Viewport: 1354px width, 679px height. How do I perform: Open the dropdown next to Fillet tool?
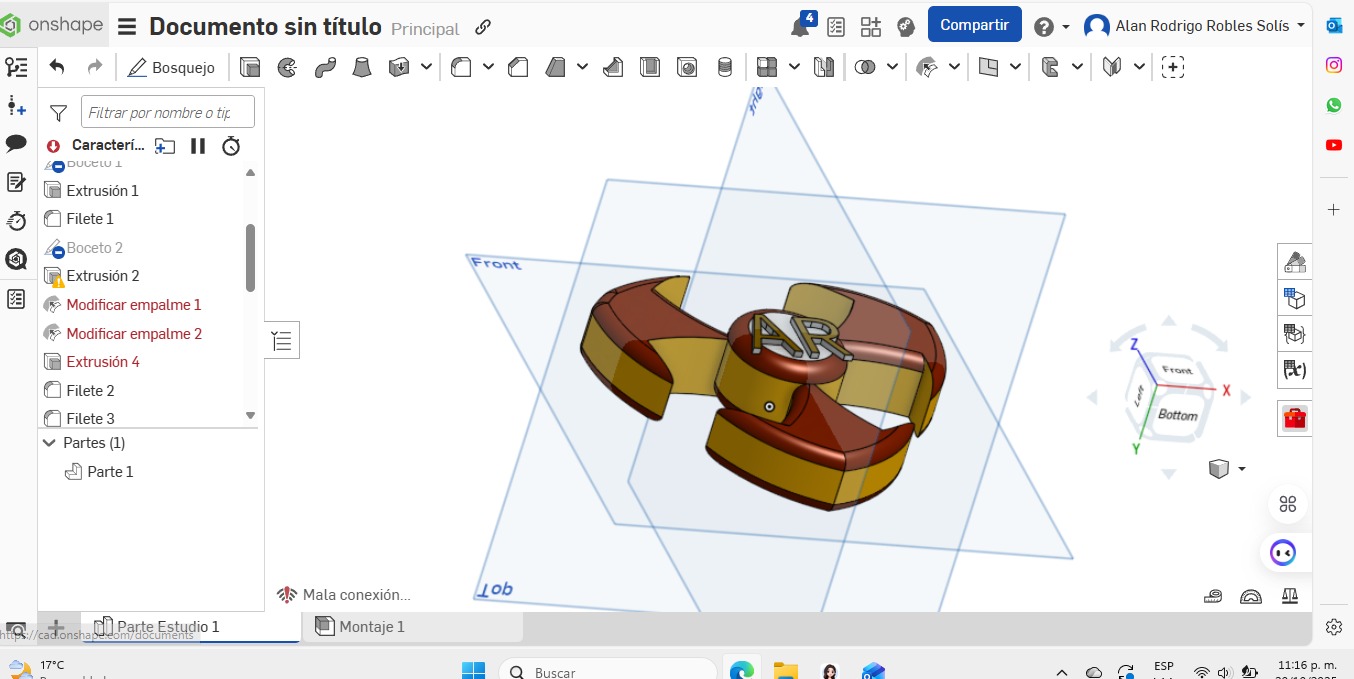[488, 67]
